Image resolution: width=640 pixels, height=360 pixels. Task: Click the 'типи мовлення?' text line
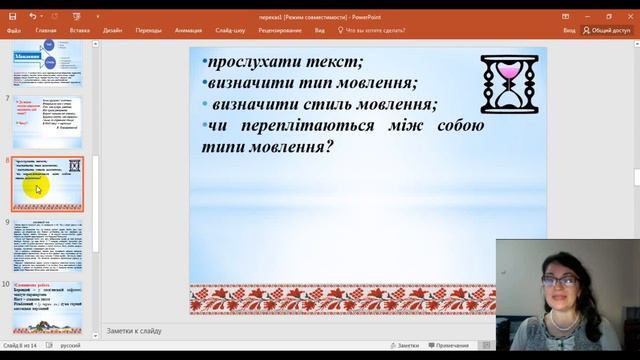268,147
